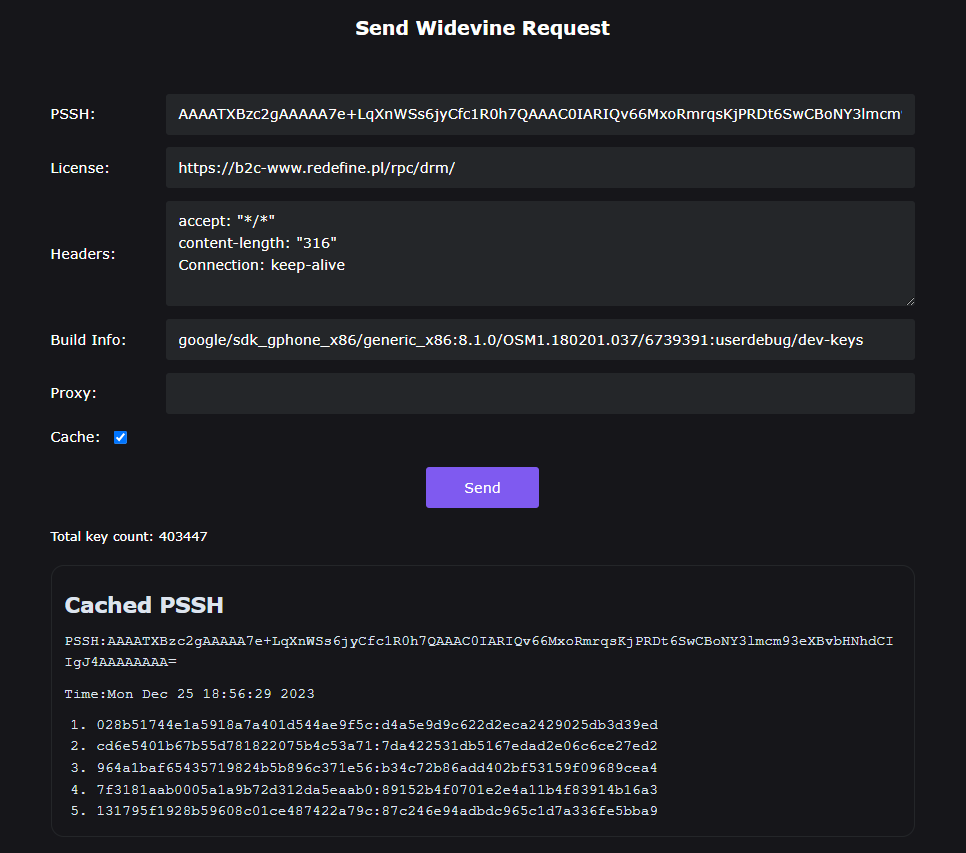Viewport: 966px width, 853px height.
Task: Click the Send Widevine Request heading
Action: [482, 28]
